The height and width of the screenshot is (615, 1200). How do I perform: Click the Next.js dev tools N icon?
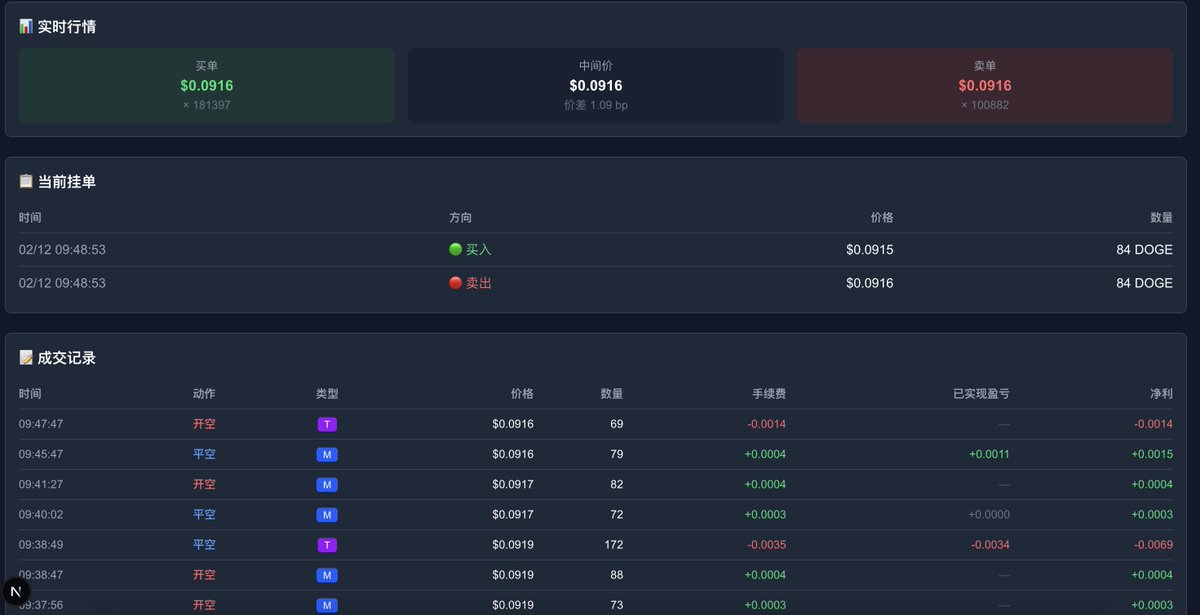pyautogui.click(x=15, y=592)
